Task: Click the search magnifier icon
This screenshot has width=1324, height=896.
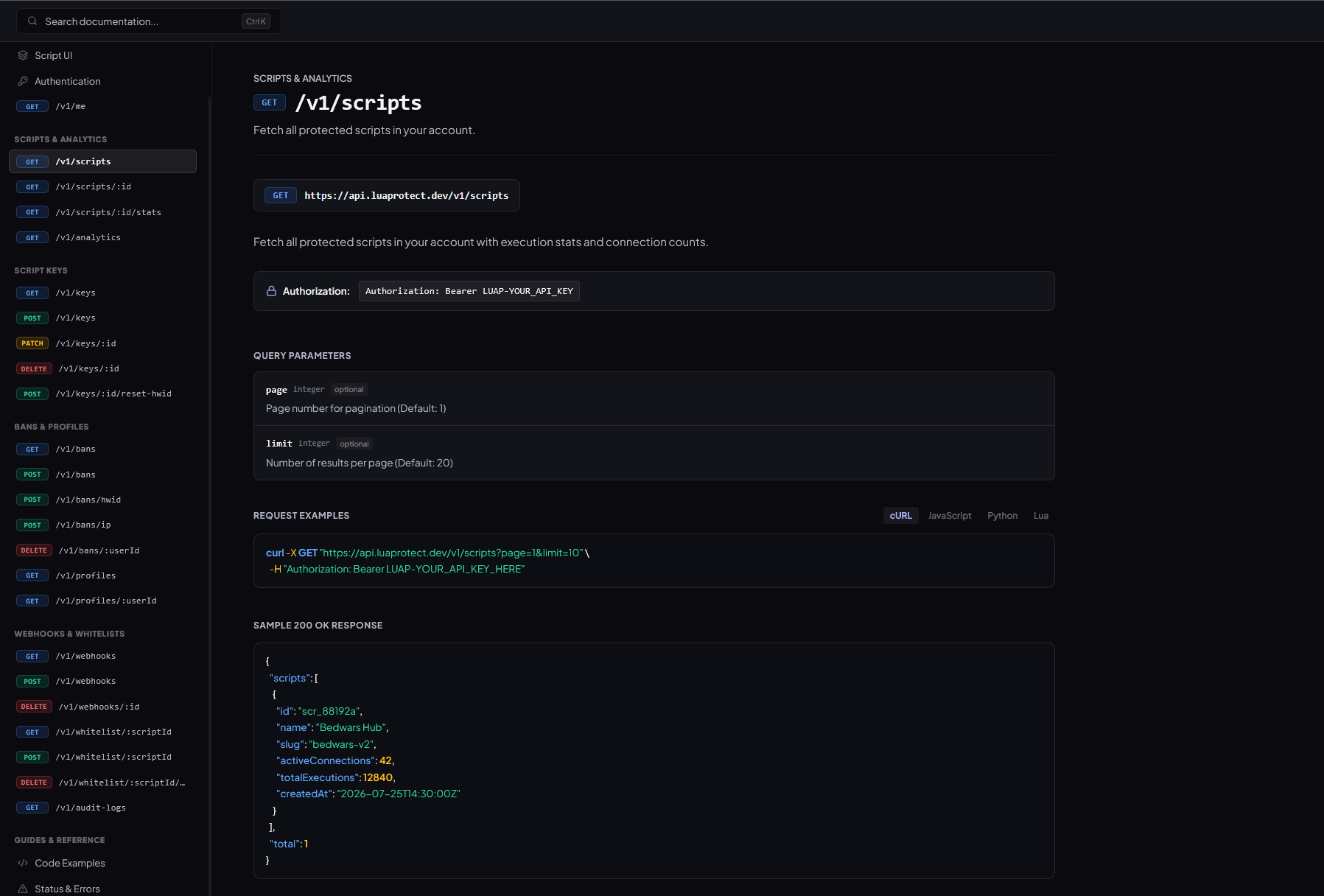Action: pyautogui.click(x=32, y=21)
